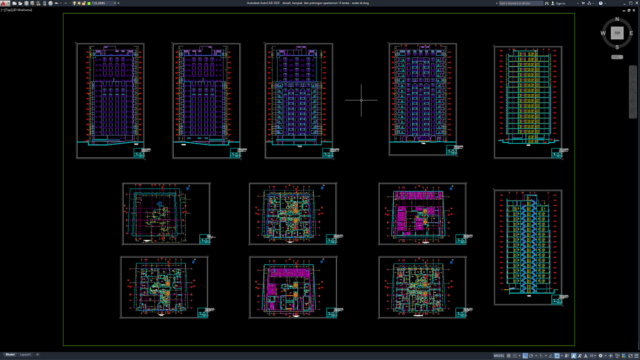640x360 pixels.
Task: Click the annotation auto-scale icon
Action: coord(580,356)
